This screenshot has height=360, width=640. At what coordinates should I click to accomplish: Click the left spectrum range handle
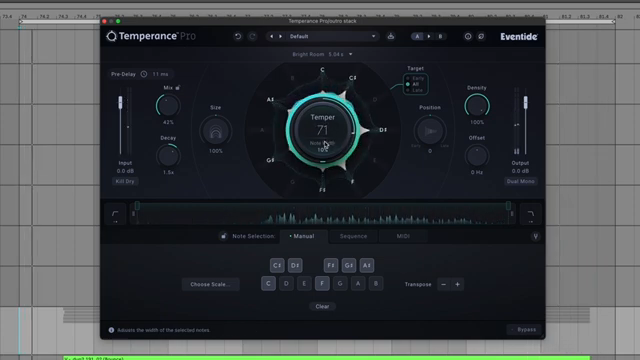(137, 206)
